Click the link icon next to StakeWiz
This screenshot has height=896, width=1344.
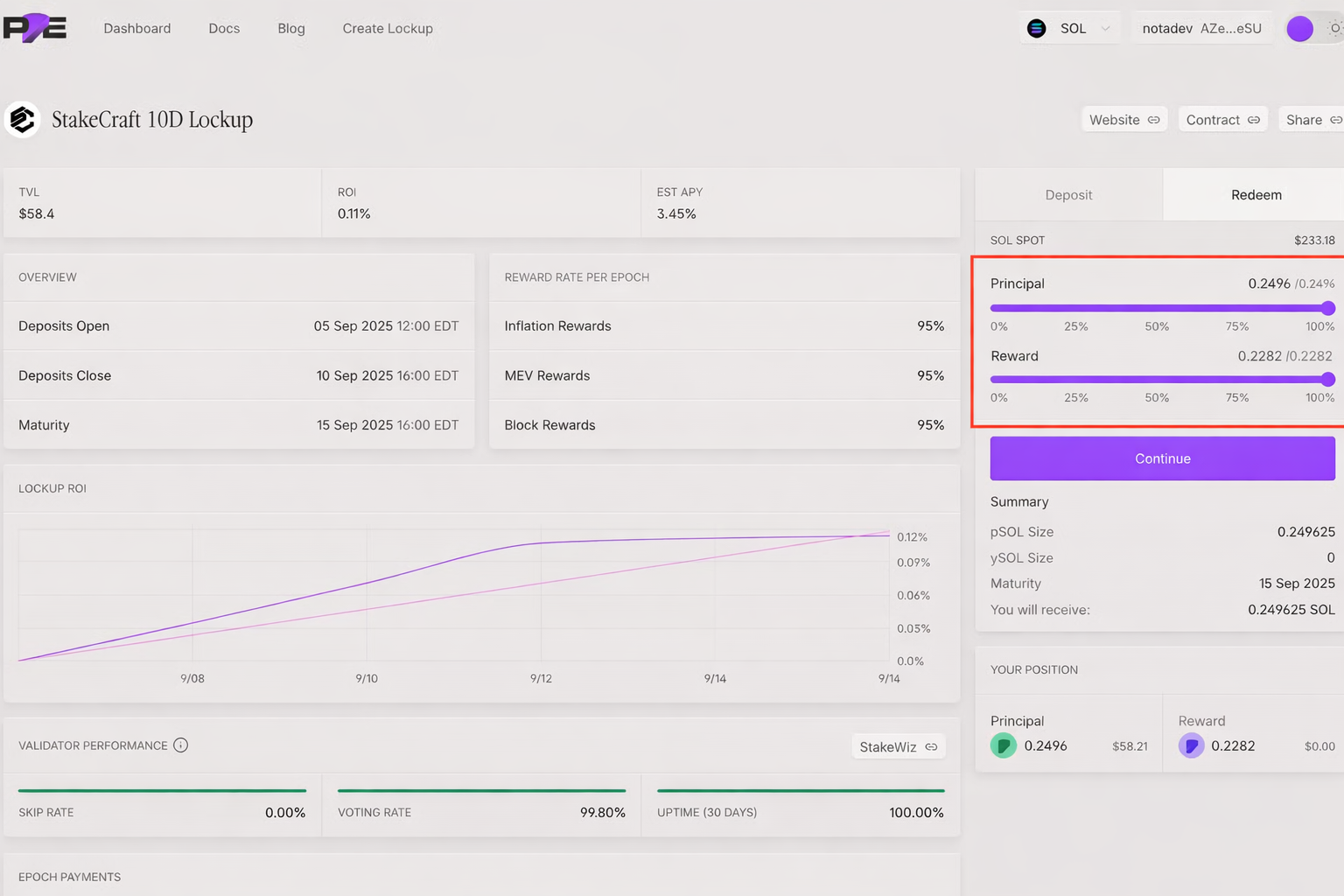(931, 746)
